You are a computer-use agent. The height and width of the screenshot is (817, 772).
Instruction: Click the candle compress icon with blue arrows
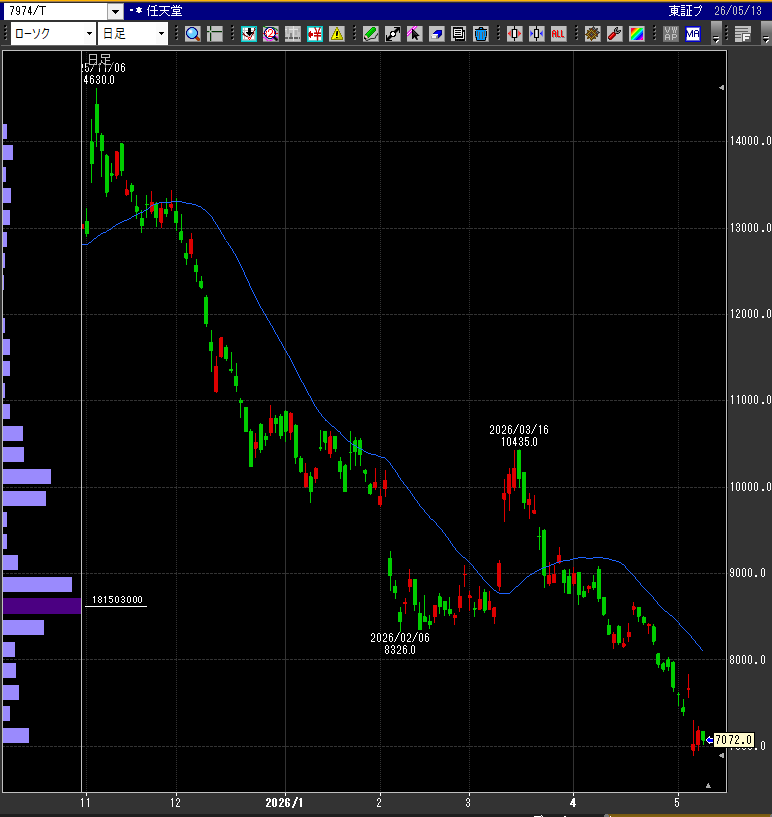point(537,34)
